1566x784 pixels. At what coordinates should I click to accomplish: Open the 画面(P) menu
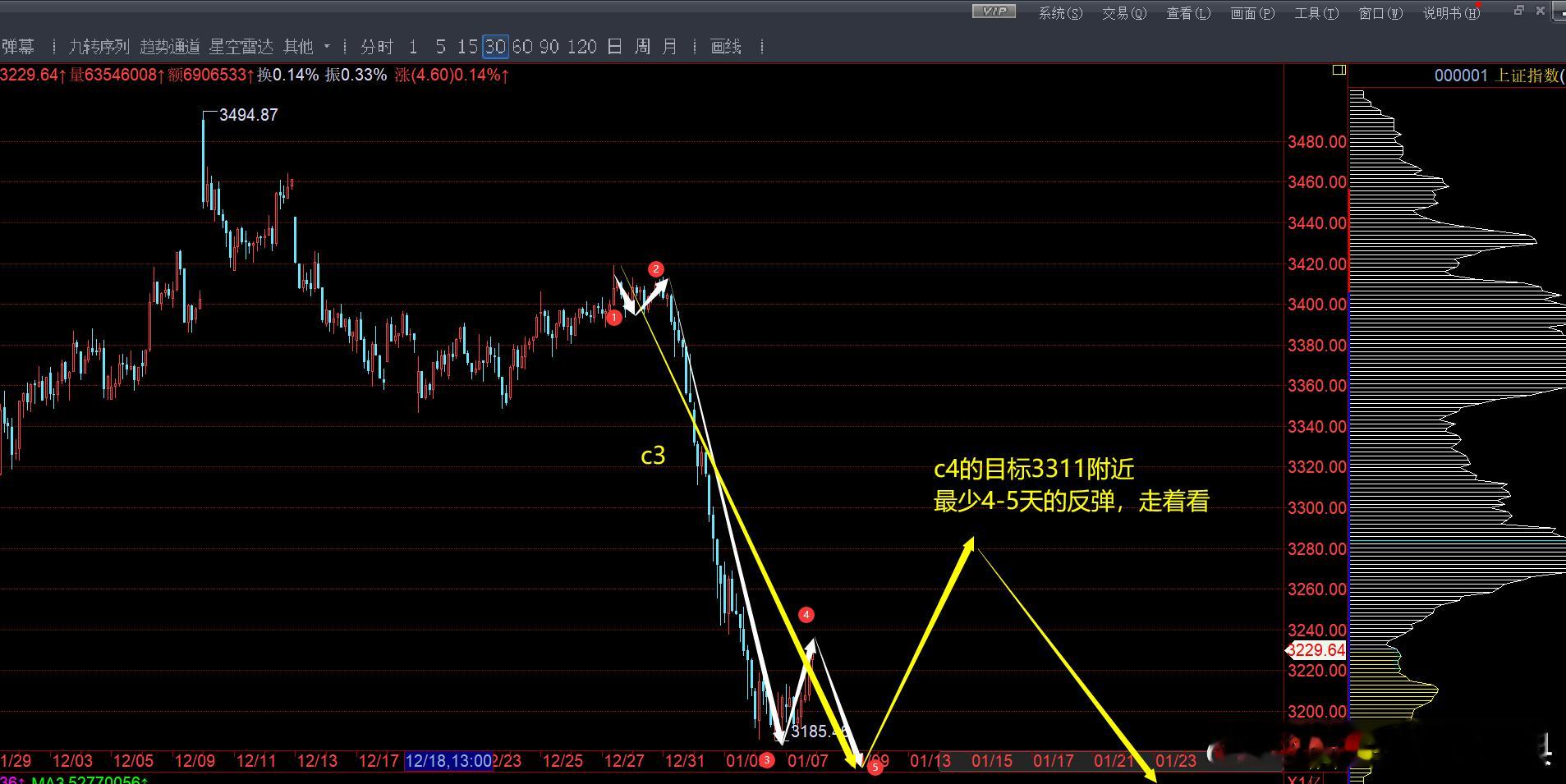pyautogui.click(x=1252, y=13)
